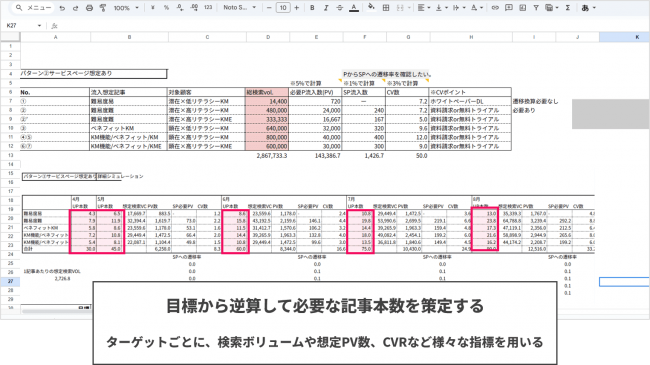Open the 123 number formats menu
Image resolution: width=650 pixels, height=365 pixels.
point(208,8)
